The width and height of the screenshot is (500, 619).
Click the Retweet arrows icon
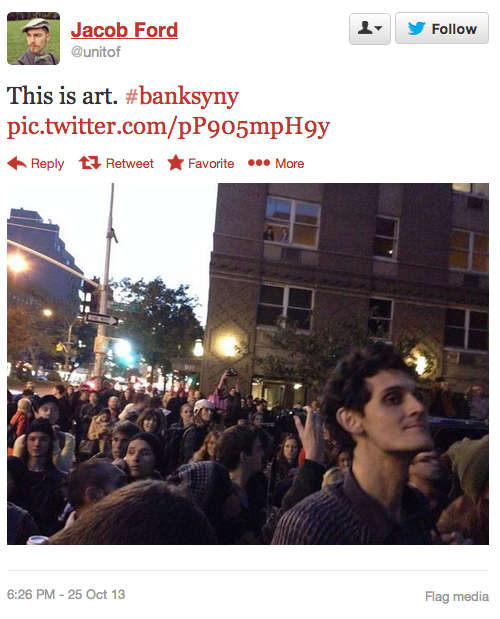tap(90, 163)
